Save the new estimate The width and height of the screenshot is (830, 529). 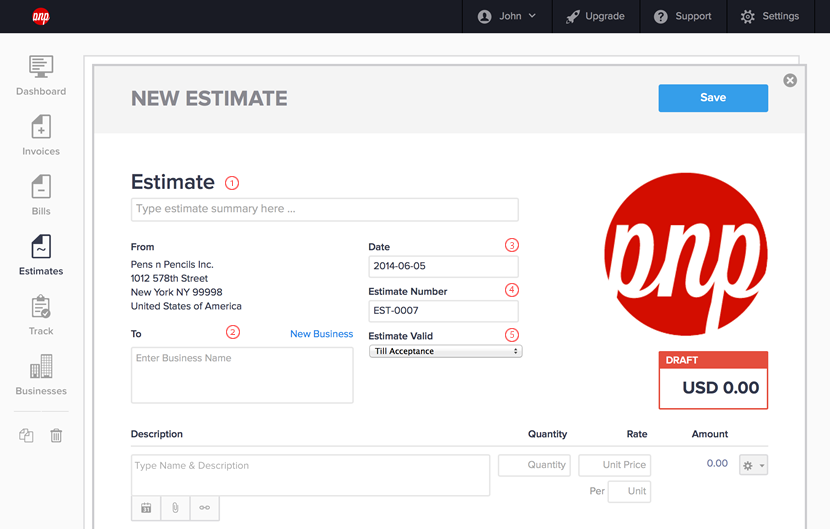pyautogui.click(x=713, y=98)
